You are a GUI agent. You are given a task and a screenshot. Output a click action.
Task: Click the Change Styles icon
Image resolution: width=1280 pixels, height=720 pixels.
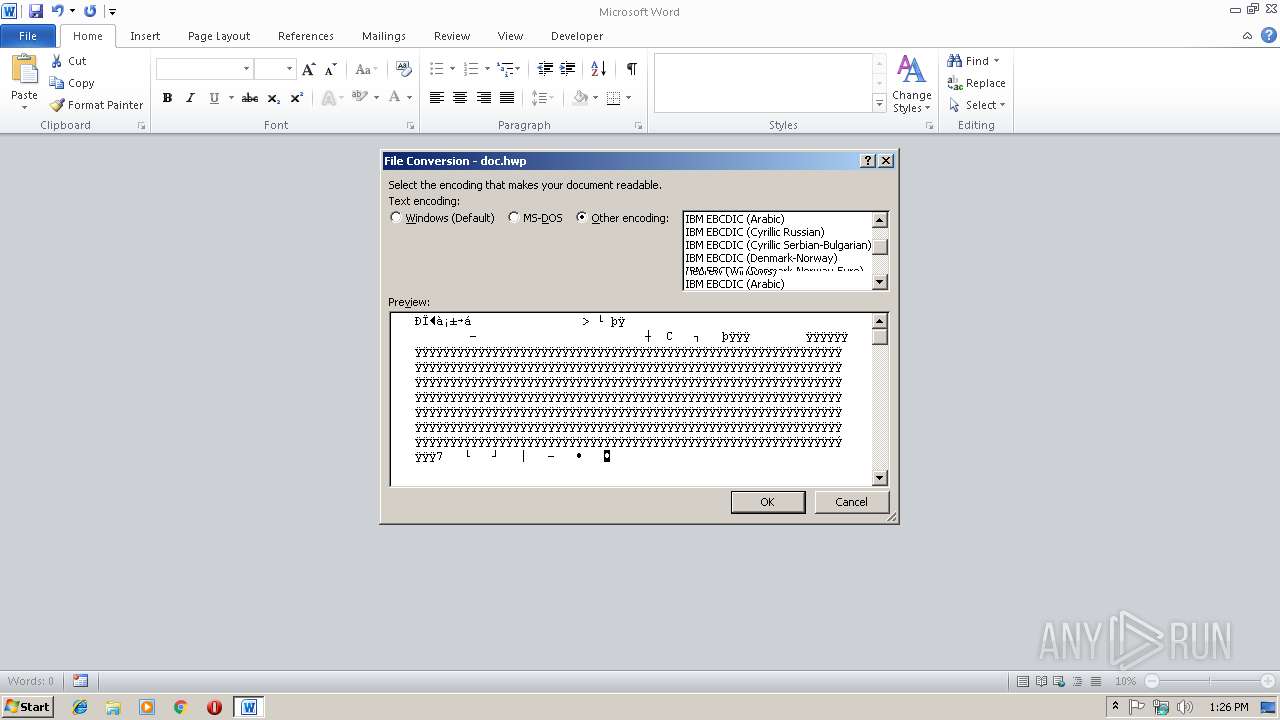tap(911, 84)
